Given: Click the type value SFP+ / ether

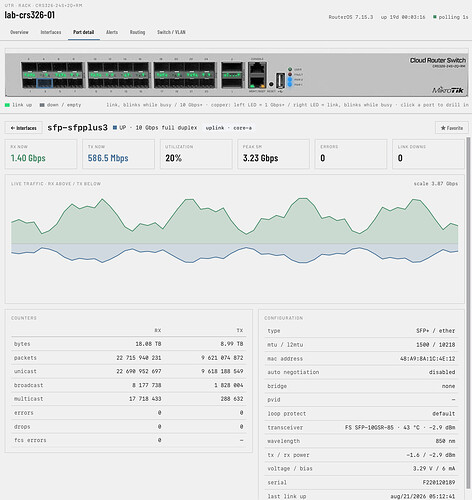Looking at the screenshot, I should pyautogui.click(x=435, y=331).
